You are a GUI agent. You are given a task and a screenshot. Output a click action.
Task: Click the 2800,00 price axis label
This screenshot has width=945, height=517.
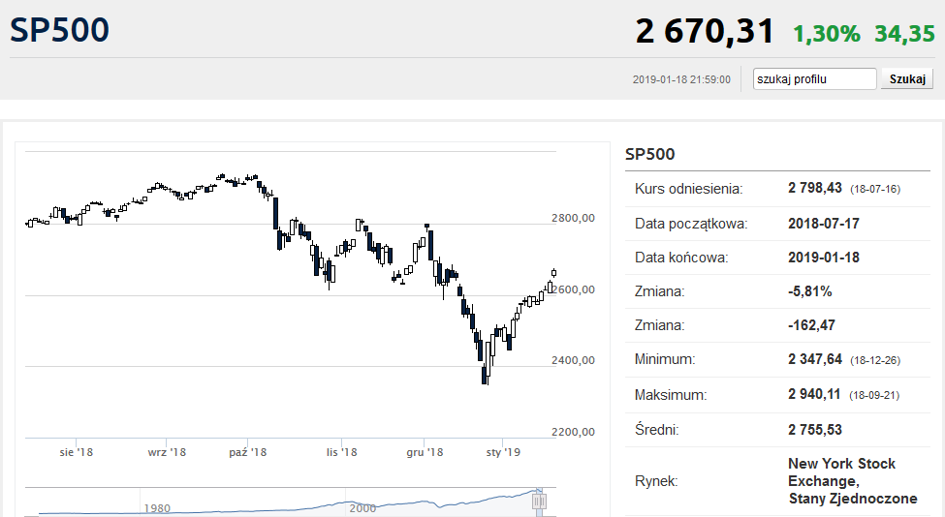573,218
